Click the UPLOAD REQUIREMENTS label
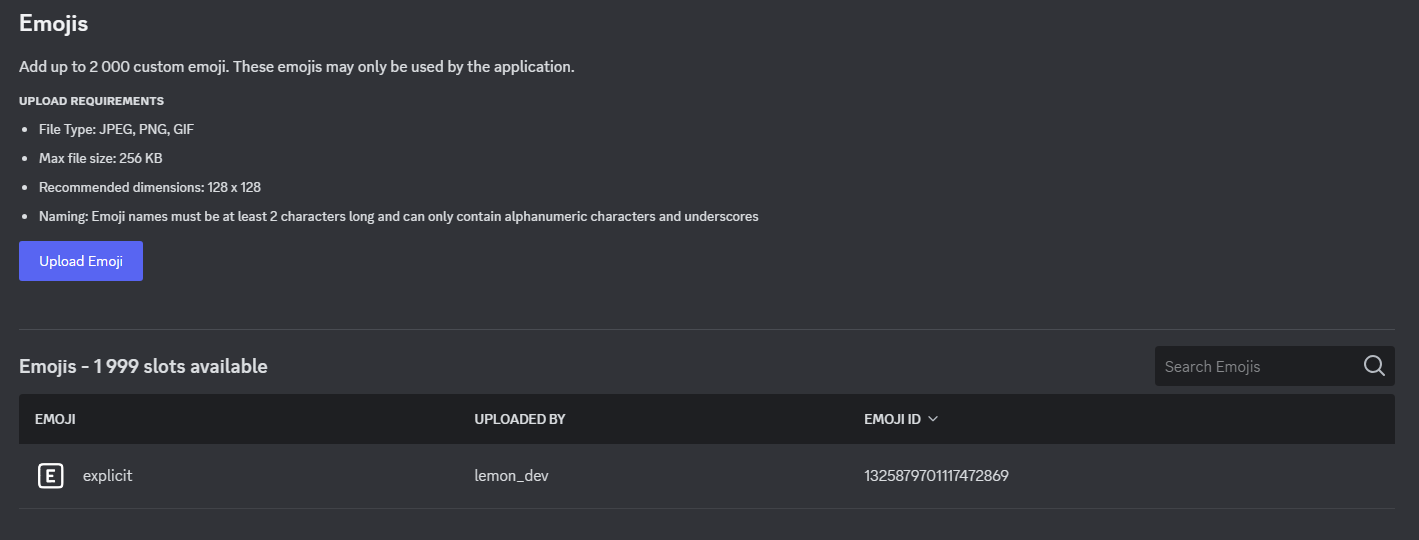The width and height of the screenshot is (1419, 540). [x=91, y=101]
